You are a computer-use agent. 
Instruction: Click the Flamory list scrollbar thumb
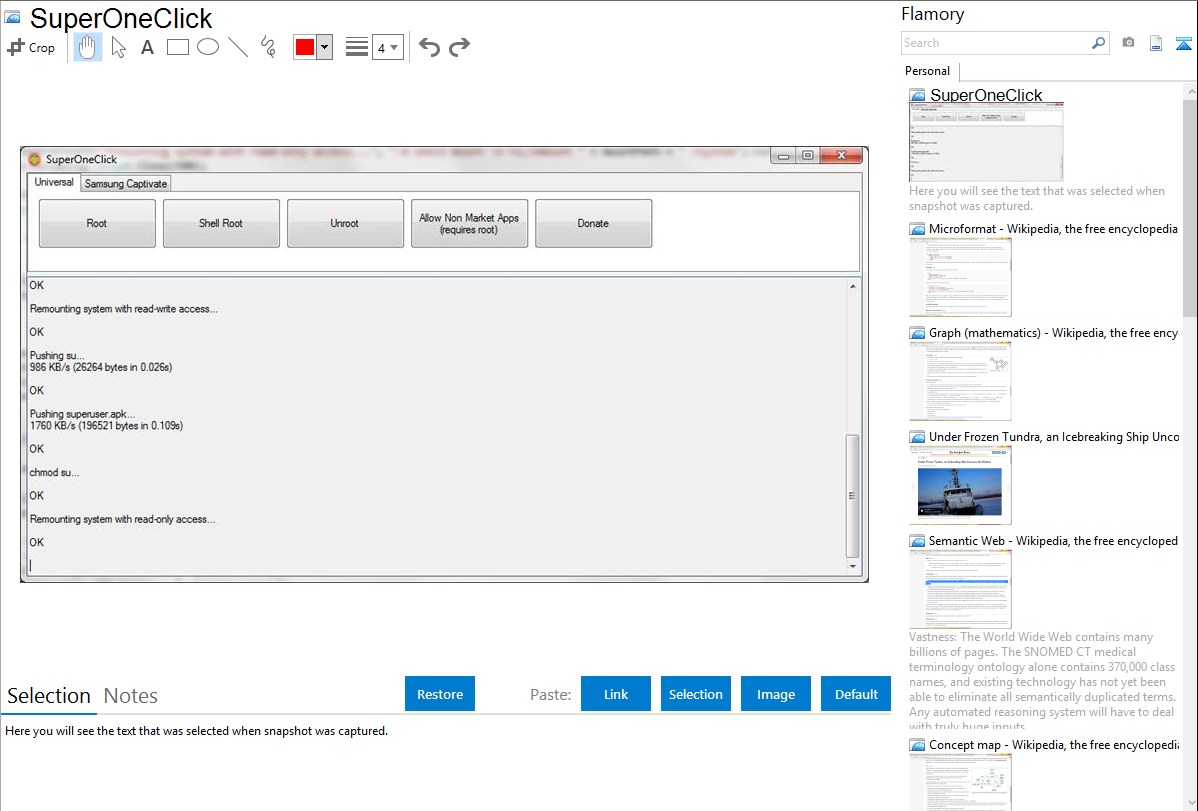point(1190,207)
